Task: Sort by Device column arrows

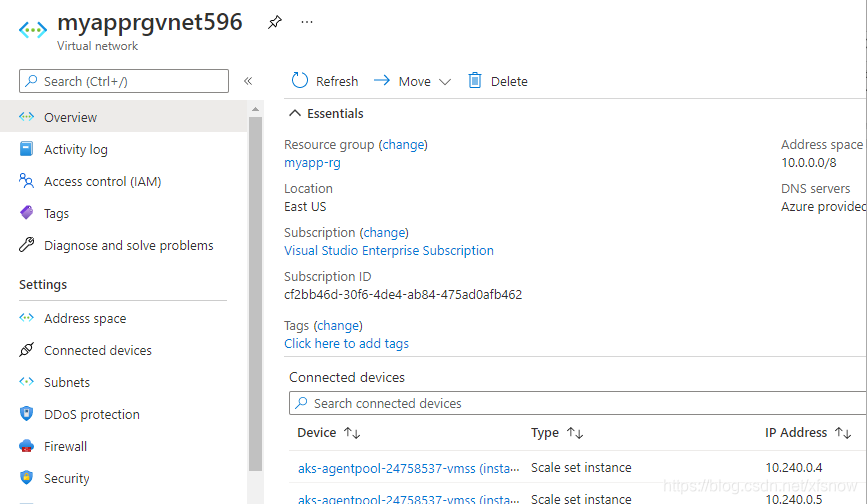Action: tap(352, 433)
